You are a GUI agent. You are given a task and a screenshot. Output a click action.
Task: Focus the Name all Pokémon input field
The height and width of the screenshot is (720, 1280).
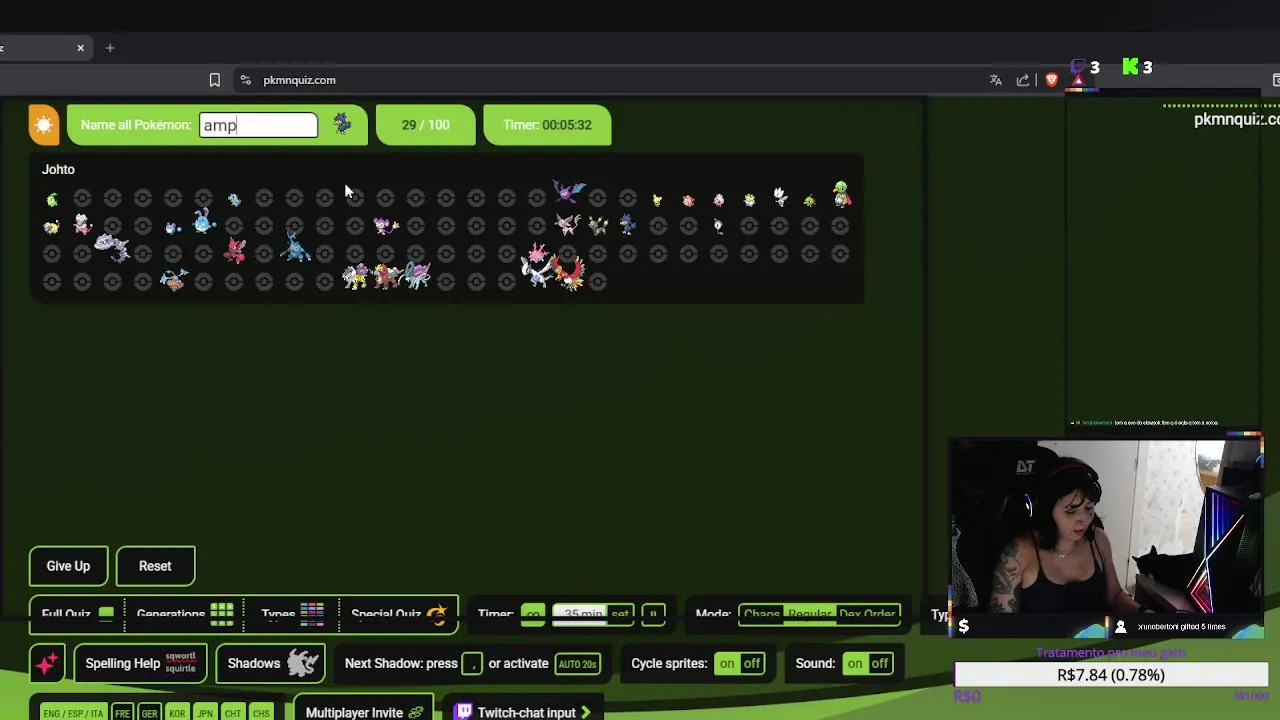(x=258, y=125)
